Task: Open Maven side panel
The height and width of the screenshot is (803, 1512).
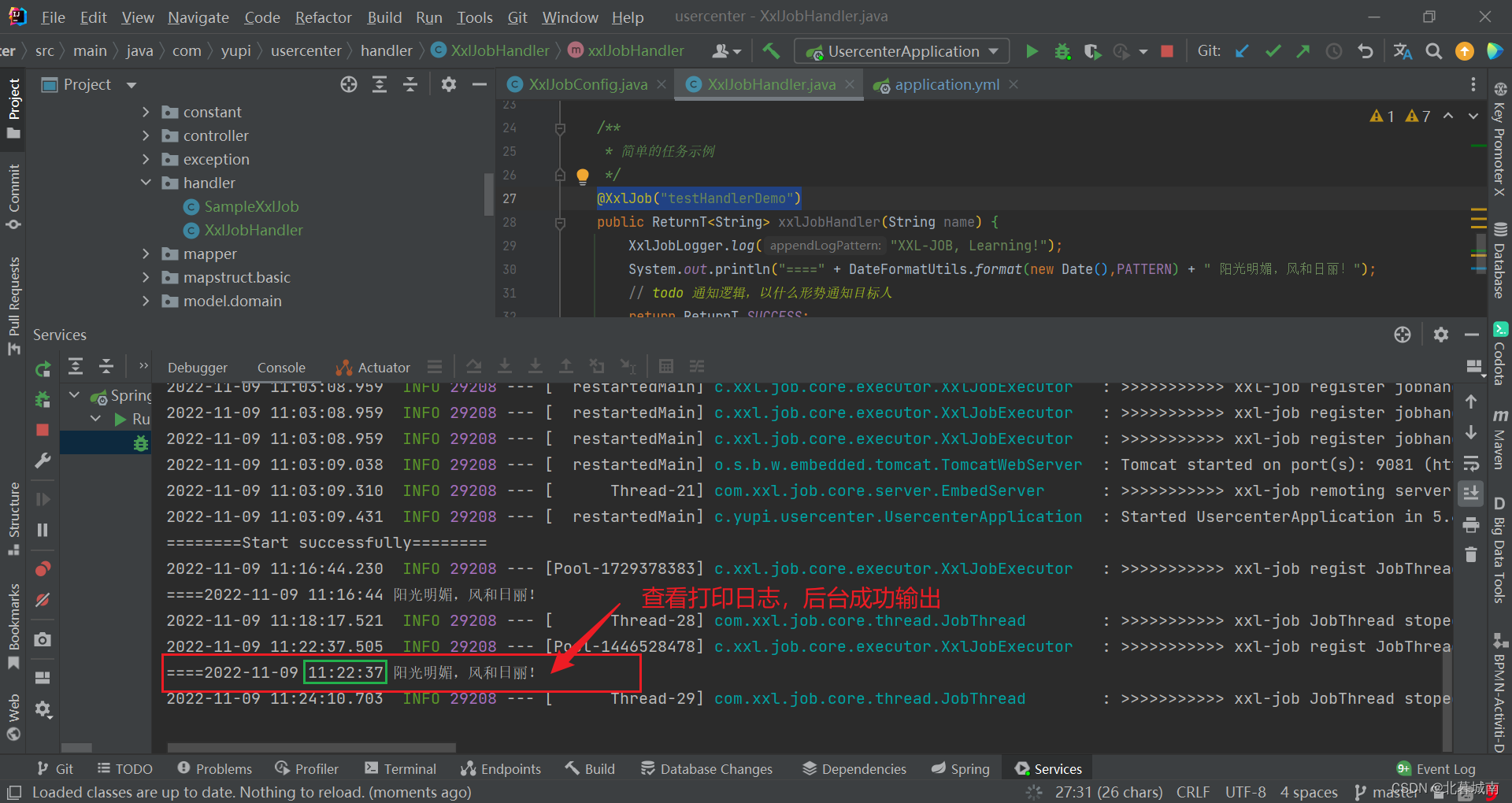Action: click(x=1500, y=440)
